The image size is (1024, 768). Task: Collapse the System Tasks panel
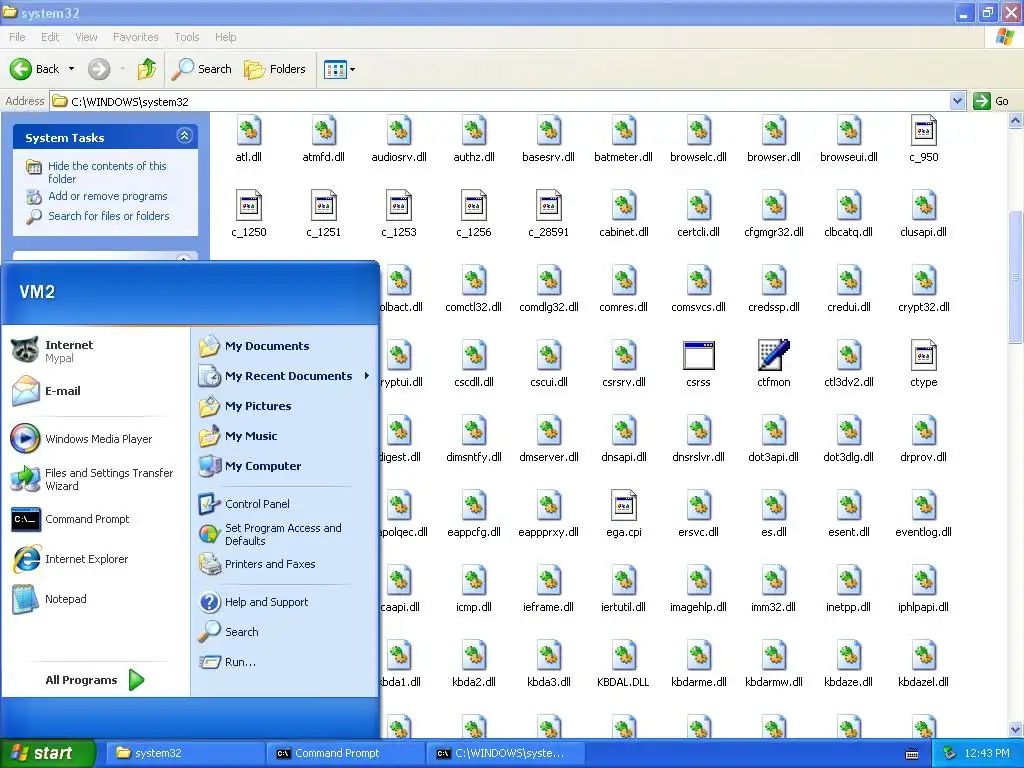(184, 136)
